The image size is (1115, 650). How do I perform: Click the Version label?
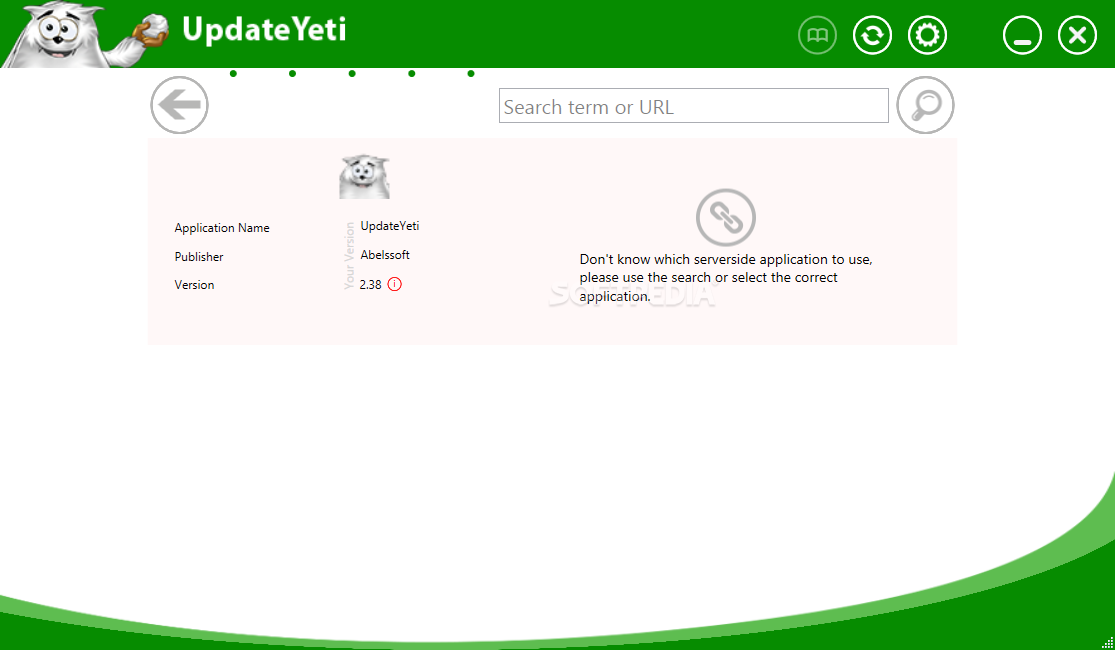[194, 284]
